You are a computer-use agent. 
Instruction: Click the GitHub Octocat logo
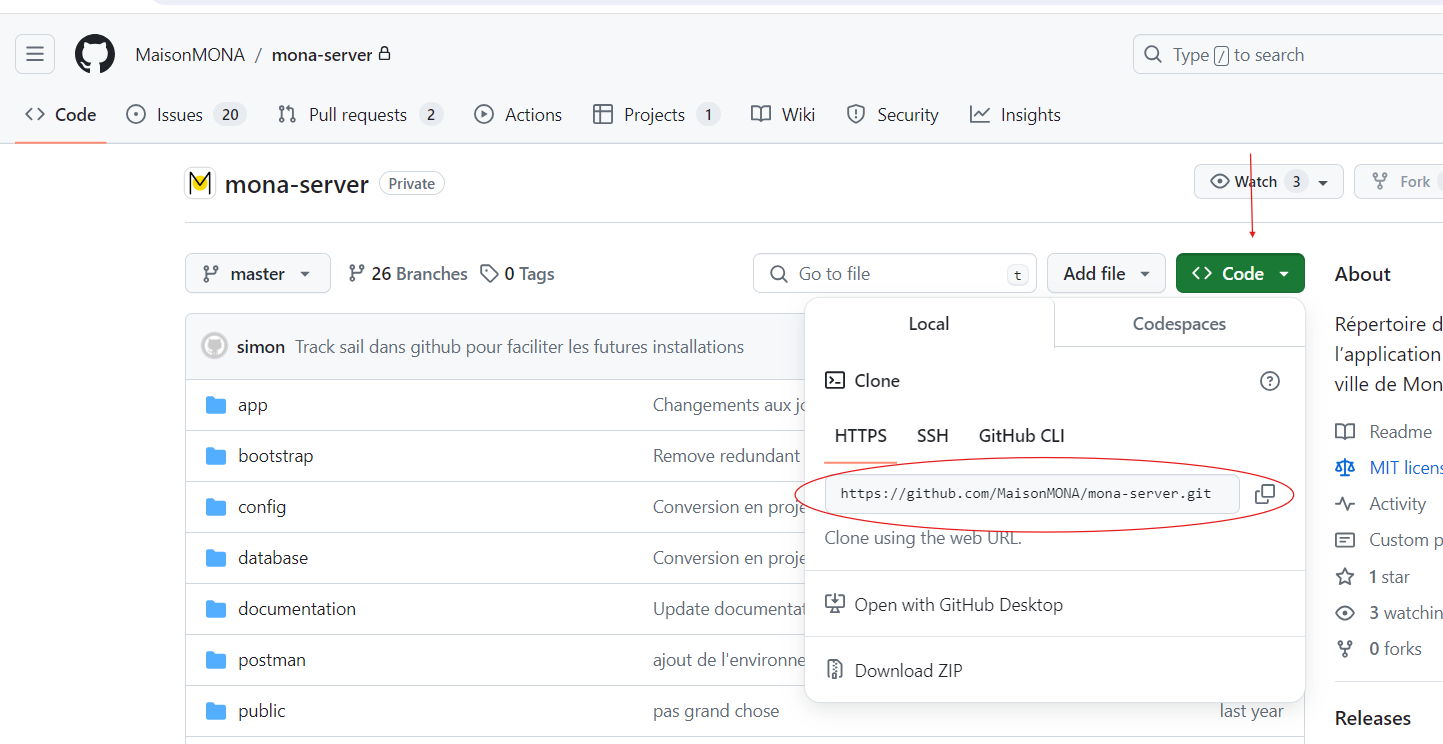95,54
